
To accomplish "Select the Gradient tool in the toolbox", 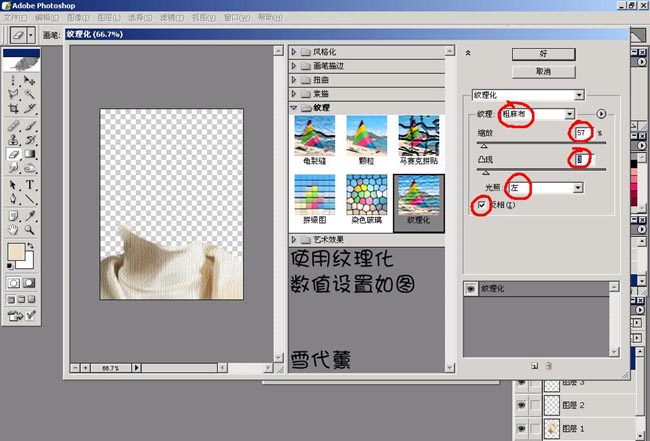I will click(x=31, y=156).
